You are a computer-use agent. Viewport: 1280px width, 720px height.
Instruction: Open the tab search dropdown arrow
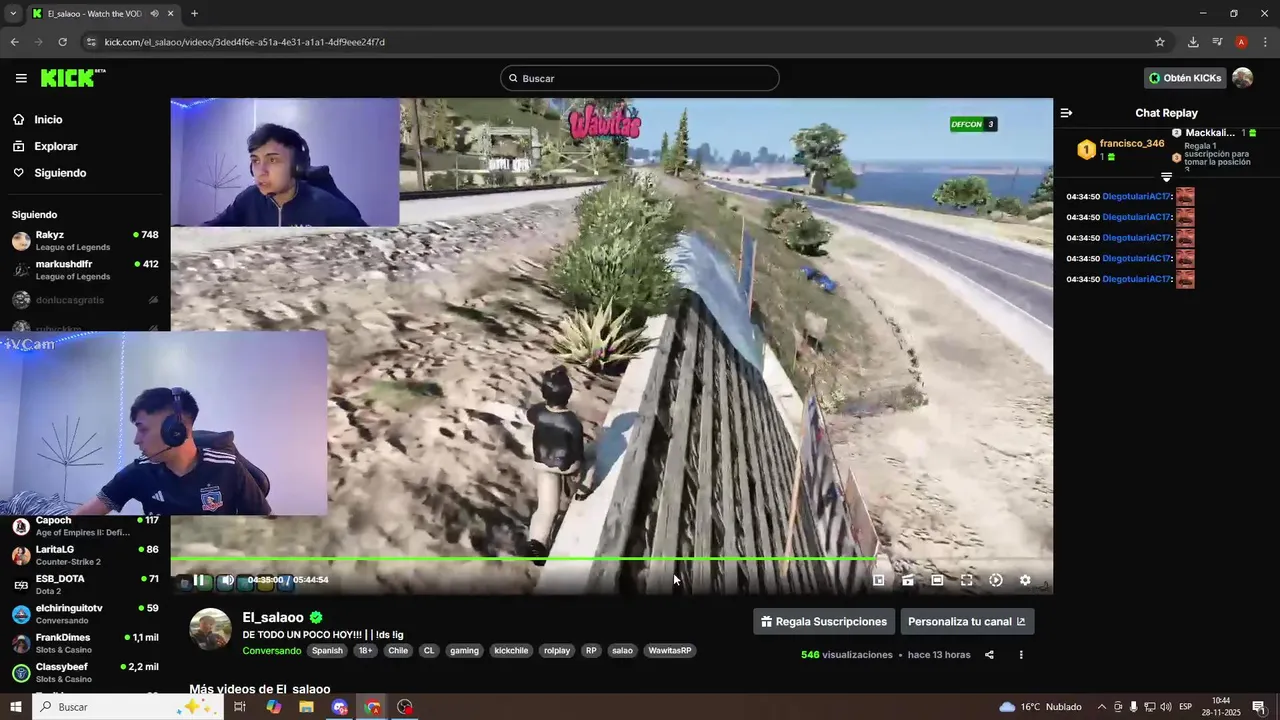click(13, 14)
